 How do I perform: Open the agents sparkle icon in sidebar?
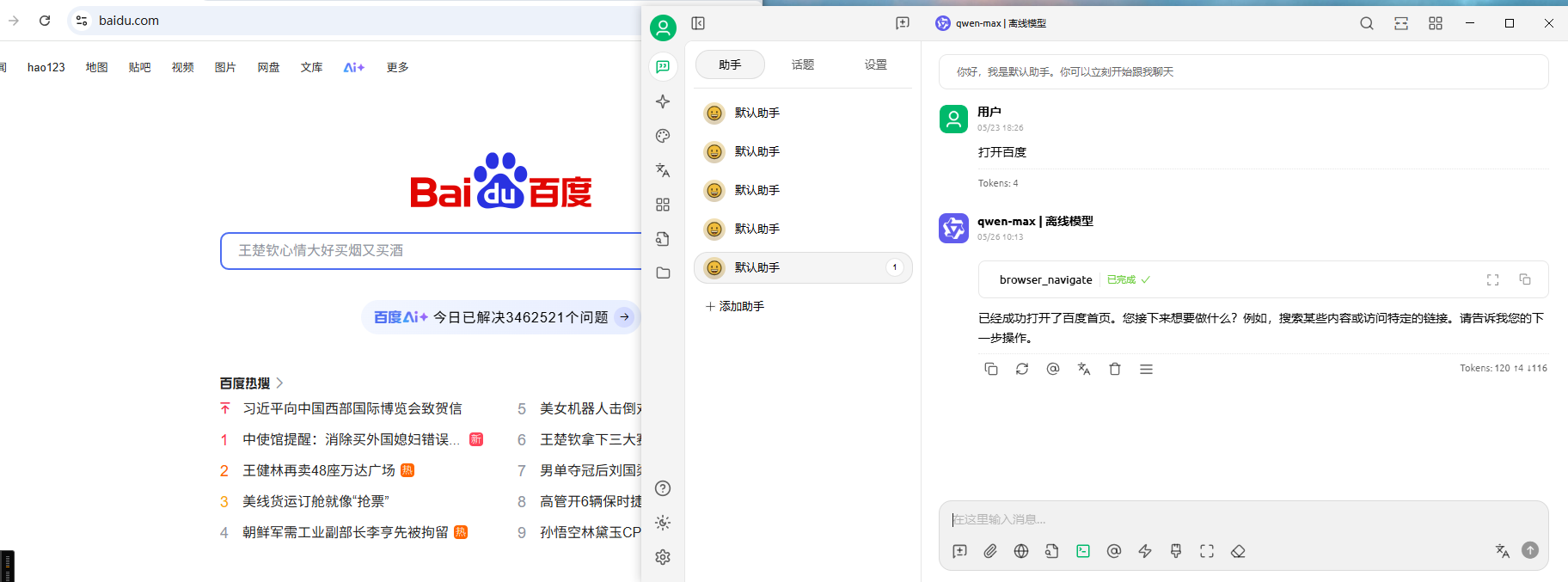pyautogui.click(x=663, y=101)
